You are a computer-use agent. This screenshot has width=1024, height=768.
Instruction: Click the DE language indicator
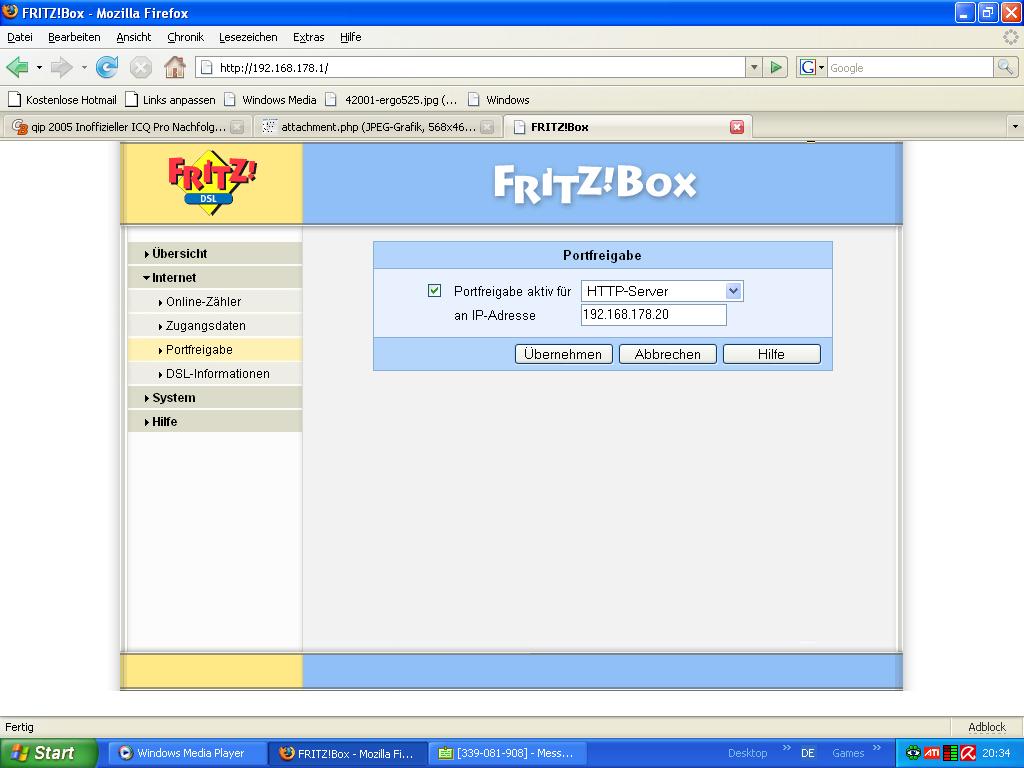click(808, 753)
